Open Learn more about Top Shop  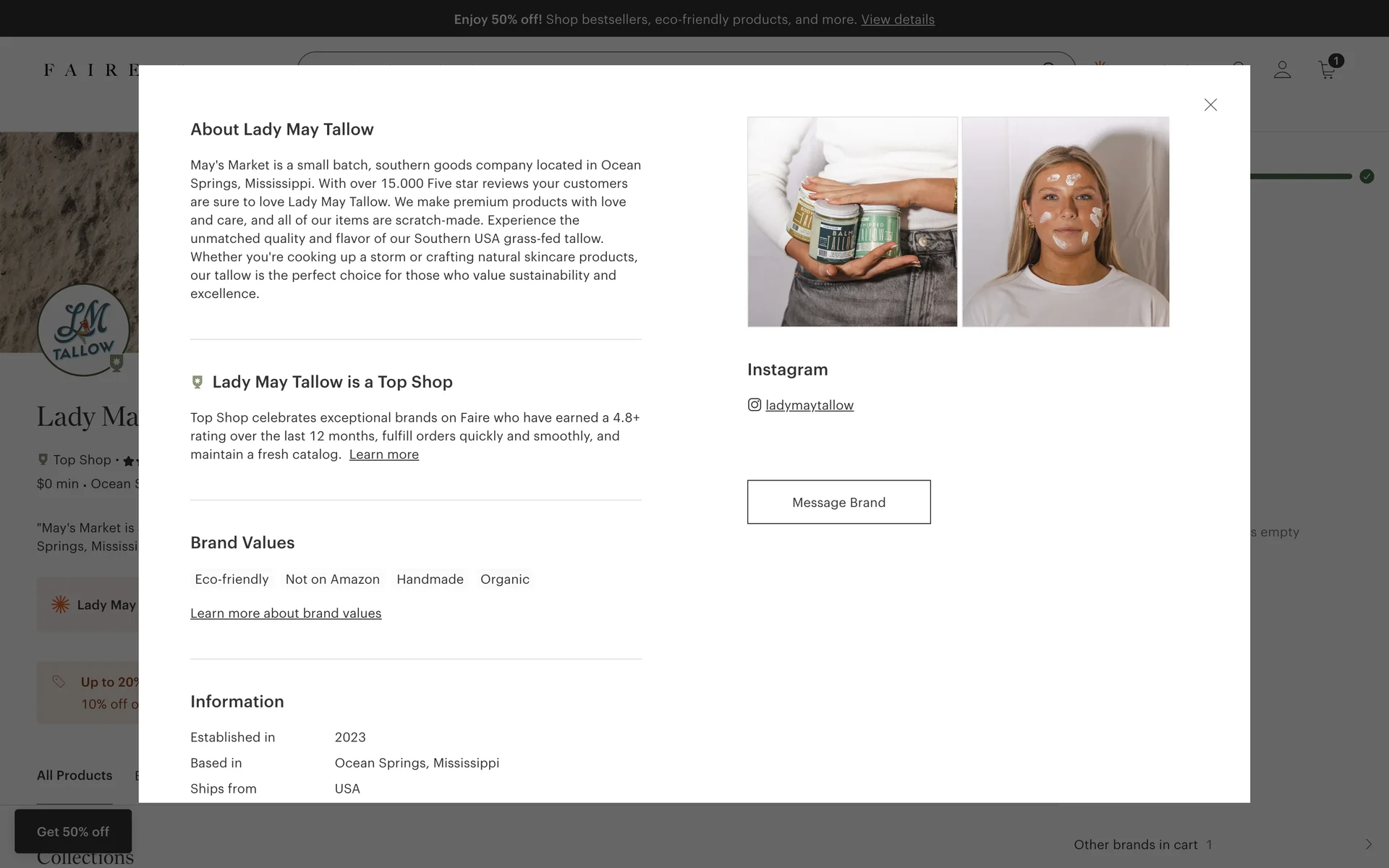tap(384, 454)
